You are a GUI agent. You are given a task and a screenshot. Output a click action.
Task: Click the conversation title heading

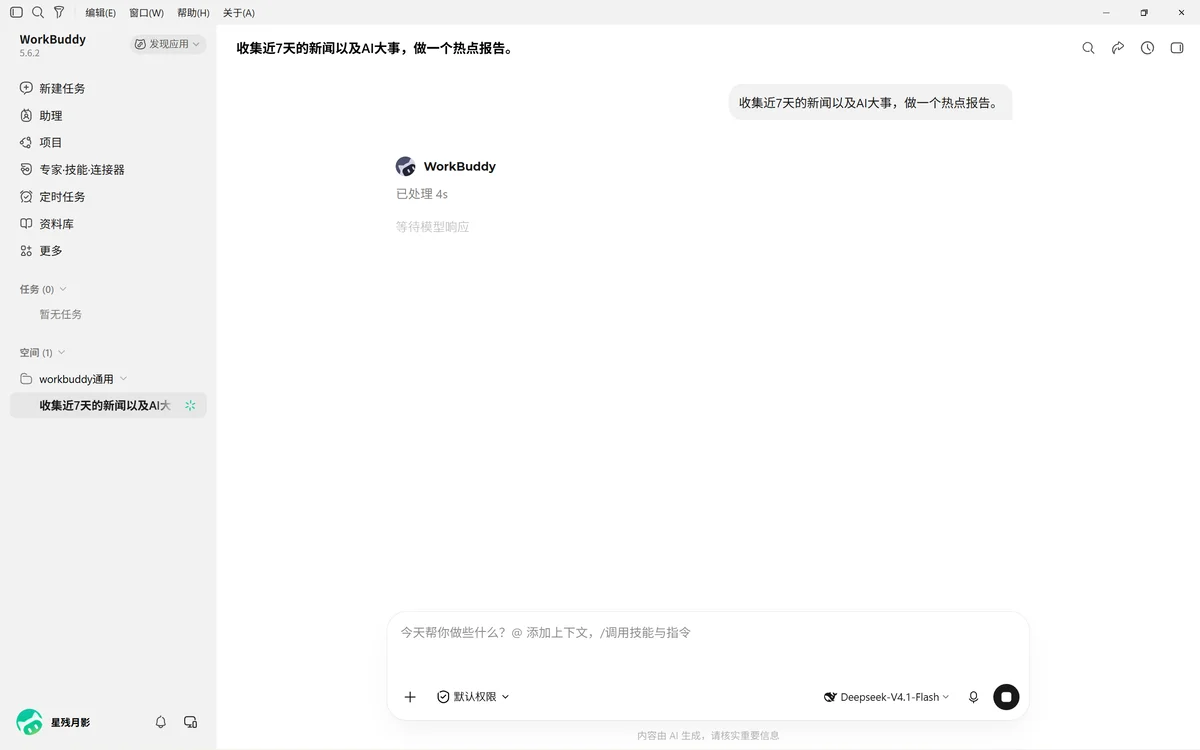point(375,48)
